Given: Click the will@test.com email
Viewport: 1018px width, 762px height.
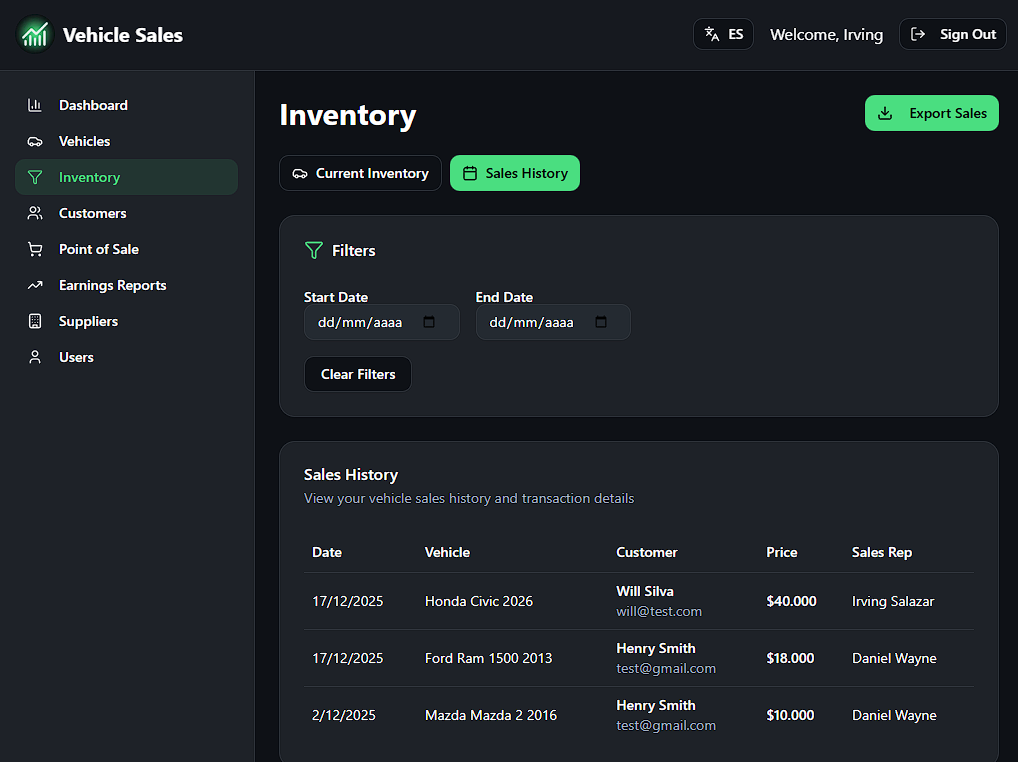Looking at the screenshot, I should (x=659, y=611).
